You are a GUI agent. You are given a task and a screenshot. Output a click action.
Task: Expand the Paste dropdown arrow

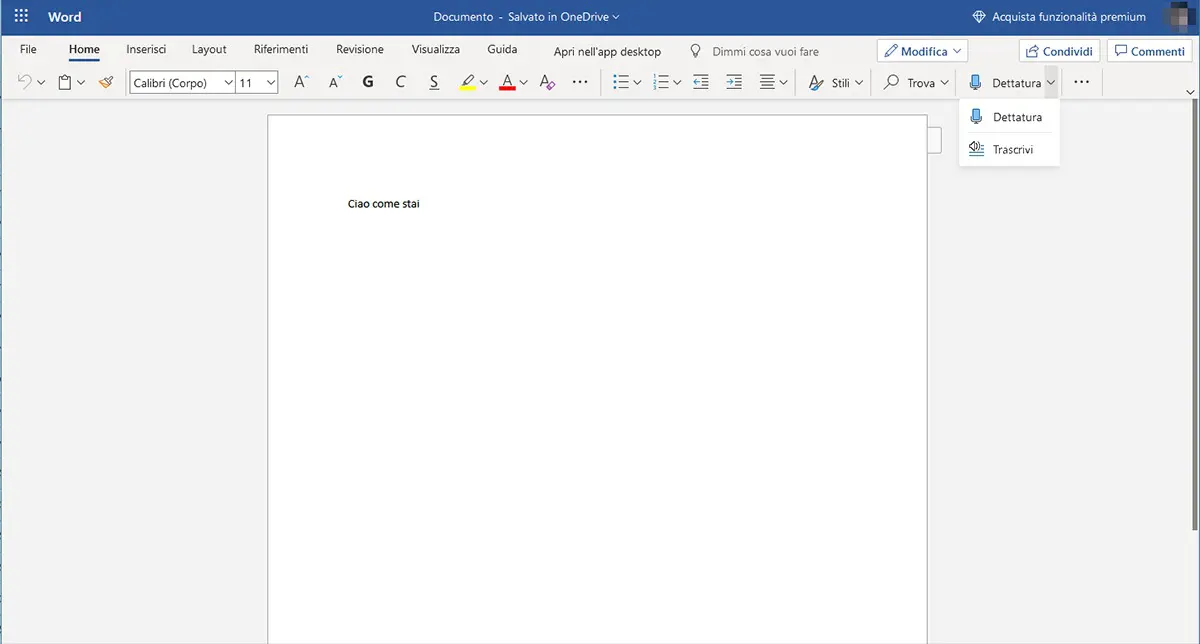tap(81, 83)
